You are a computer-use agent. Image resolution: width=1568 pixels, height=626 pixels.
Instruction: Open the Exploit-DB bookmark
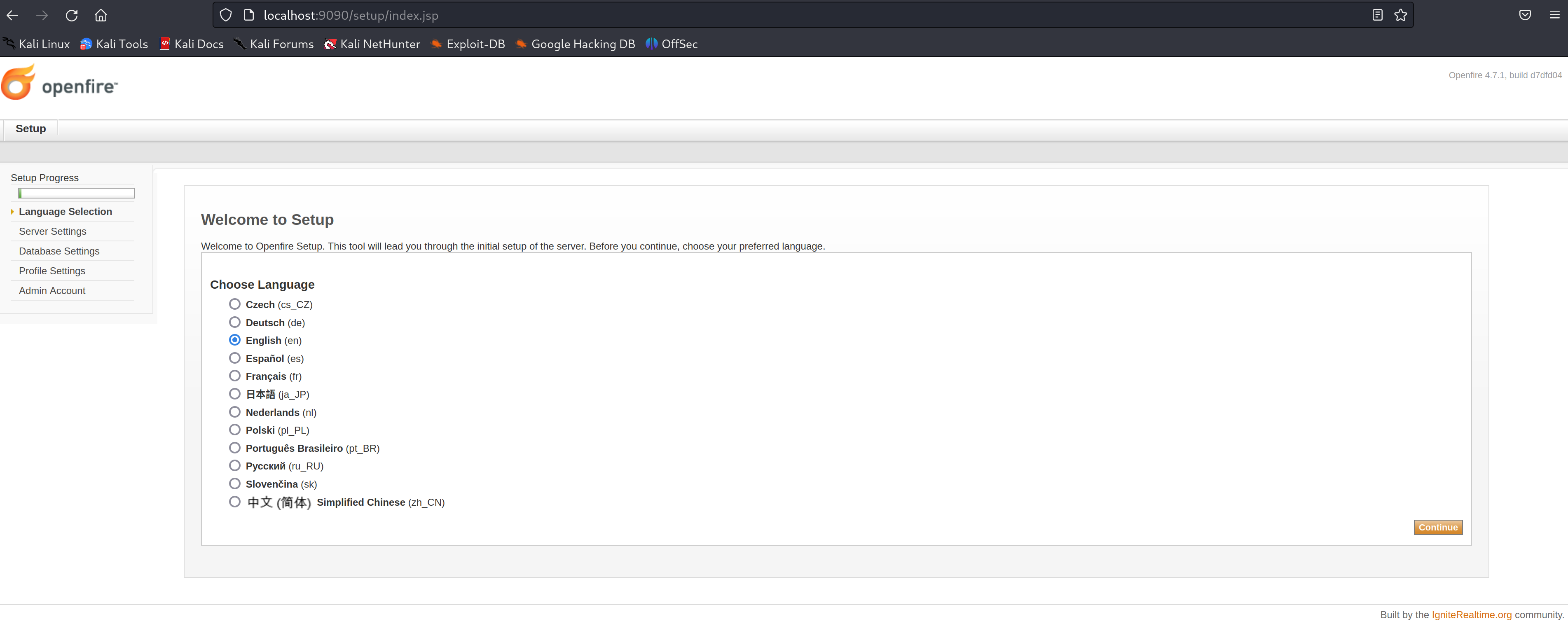[468, 44]
